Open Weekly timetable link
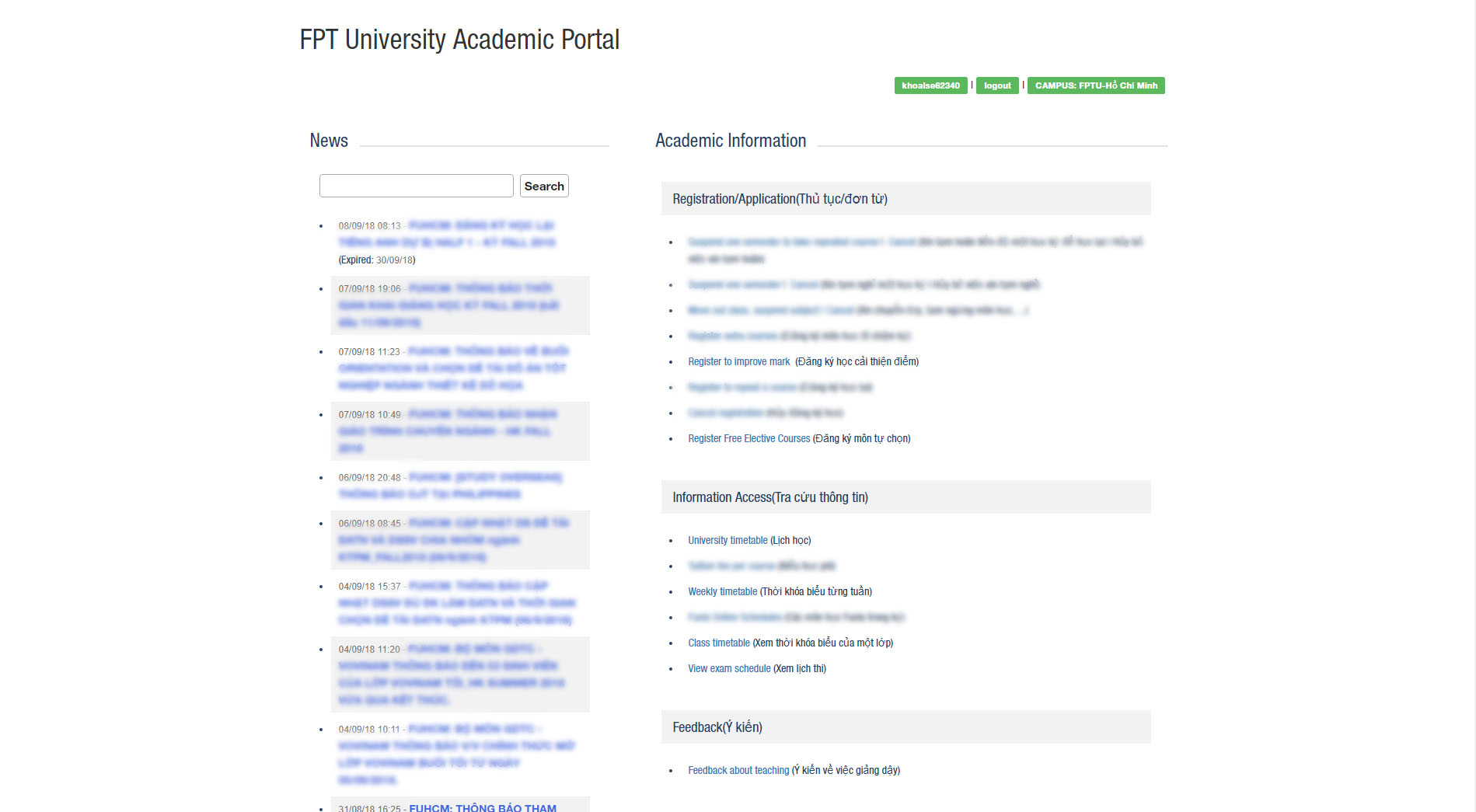Viewport: 1476px width, 812px height. (x=722, y=591)
